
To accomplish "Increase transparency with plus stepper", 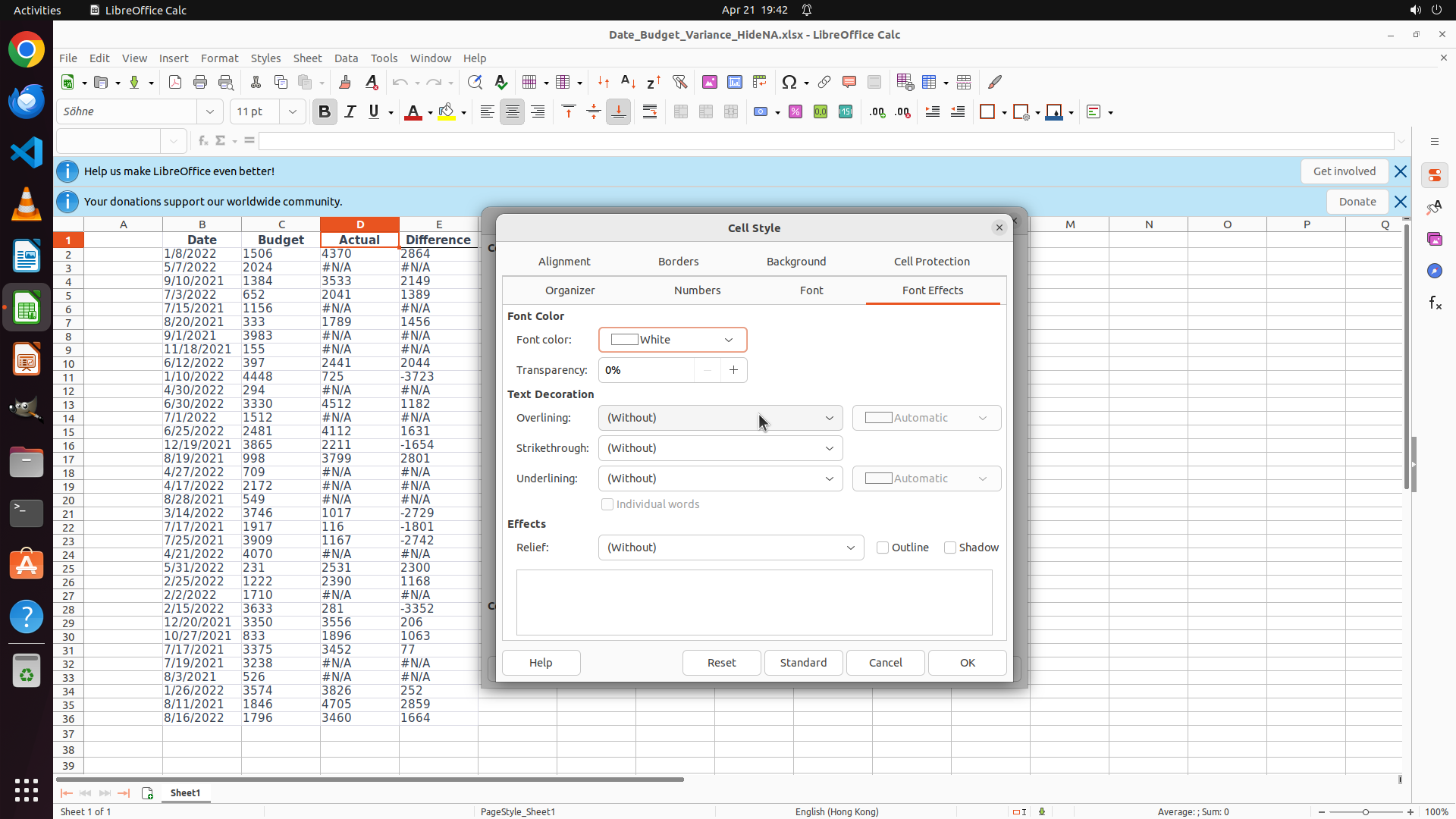I will pos(733,370).
